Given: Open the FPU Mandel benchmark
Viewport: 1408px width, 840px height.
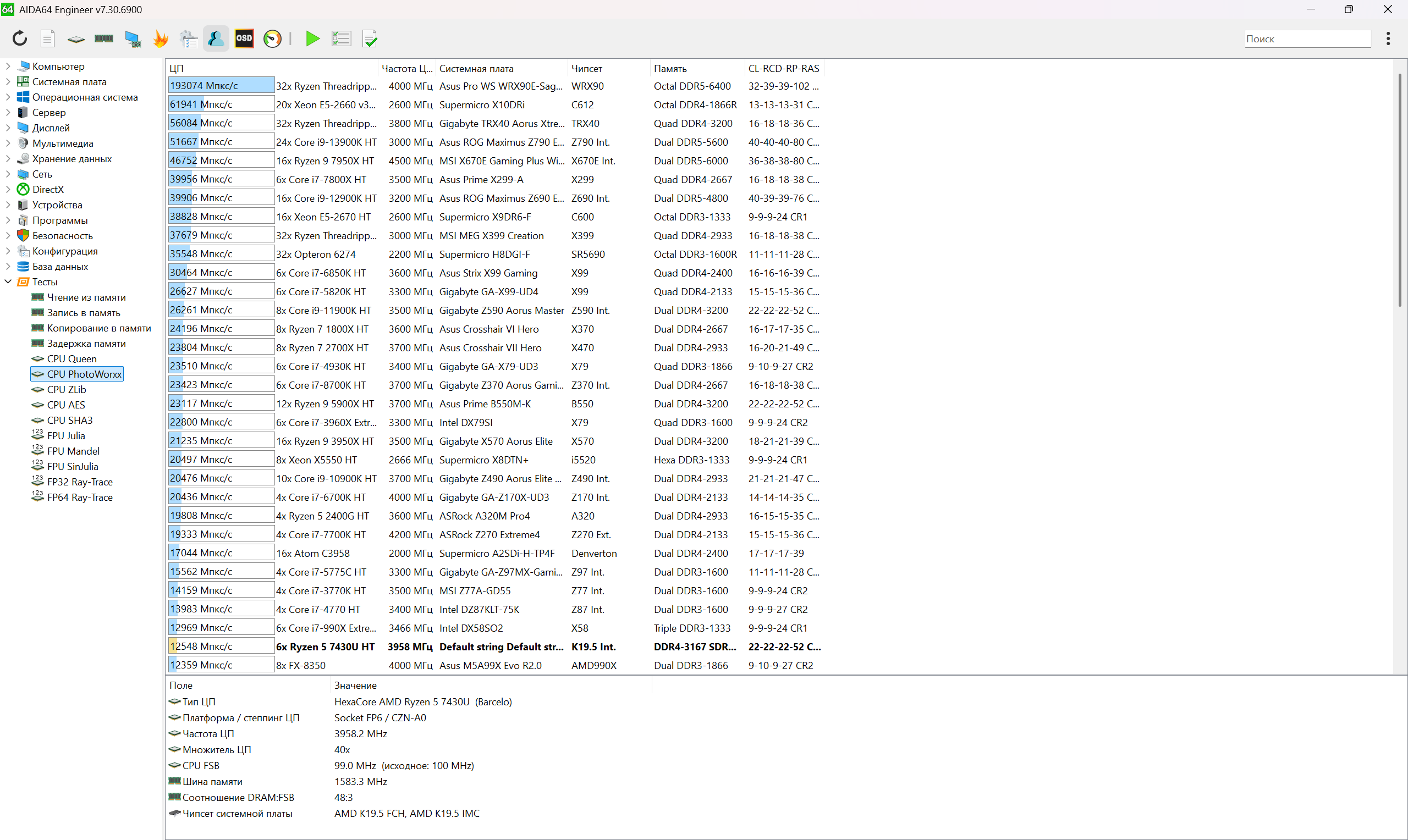Looking at the screenshot, I should pyautogui.click(x=73, y=451).
